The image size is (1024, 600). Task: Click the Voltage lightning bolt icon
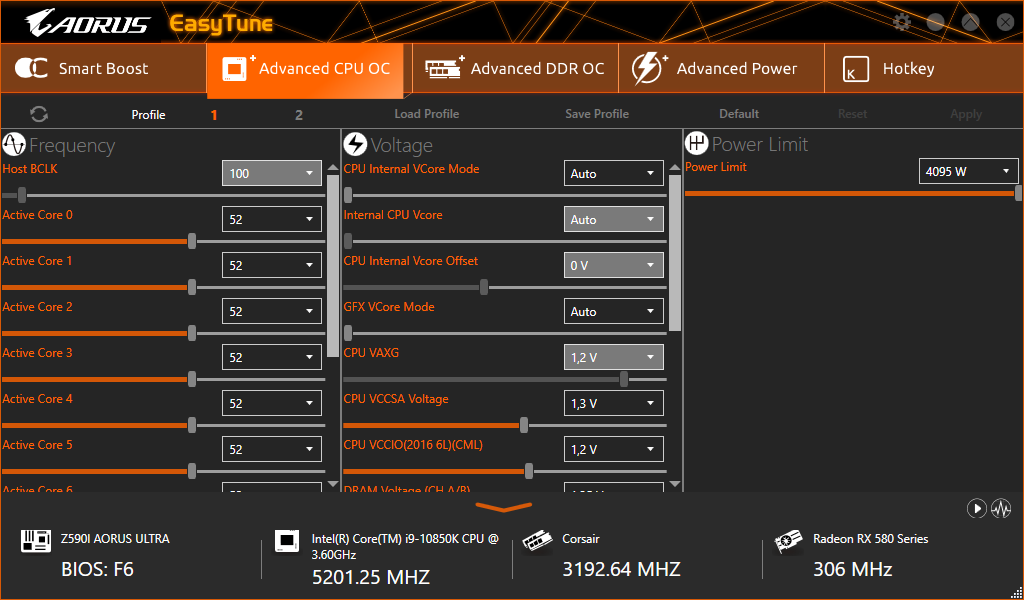(x=355, y=144)
